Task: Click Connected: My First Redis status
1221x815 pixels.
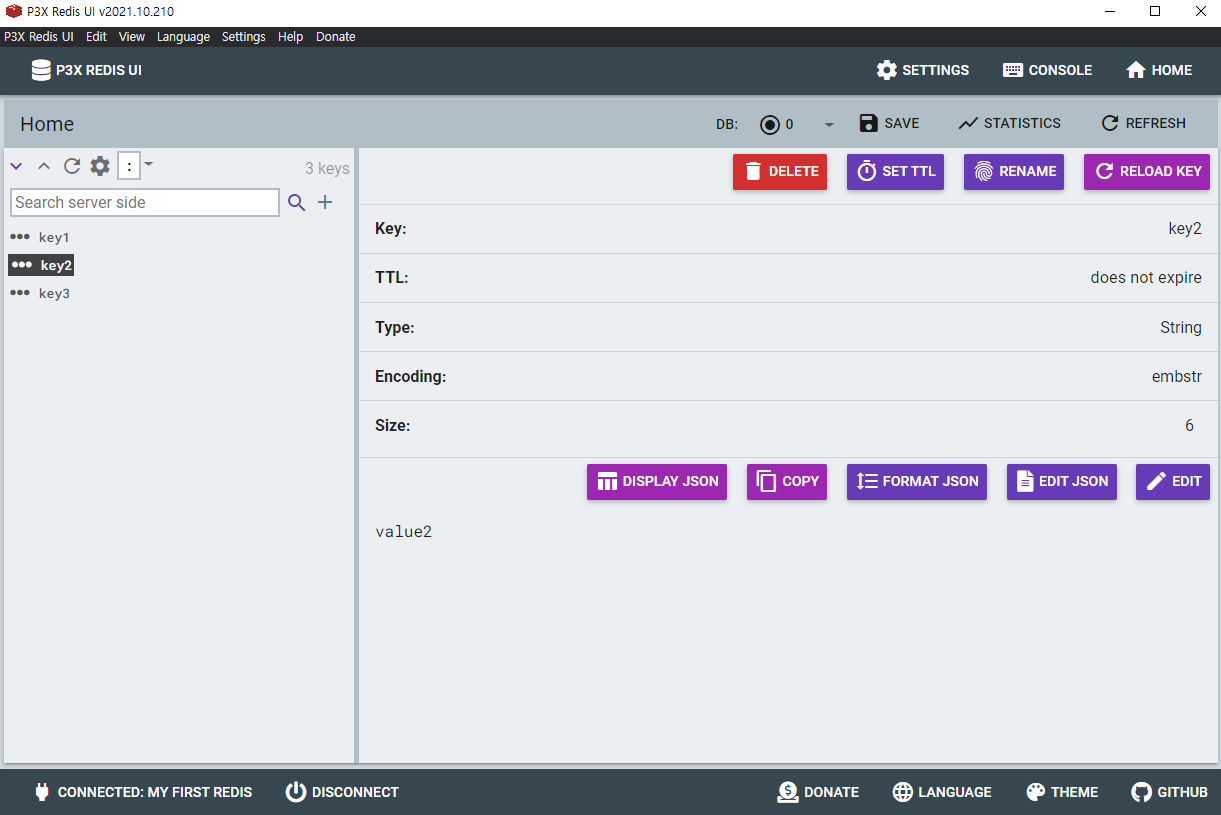Action: tap(143, 792)
